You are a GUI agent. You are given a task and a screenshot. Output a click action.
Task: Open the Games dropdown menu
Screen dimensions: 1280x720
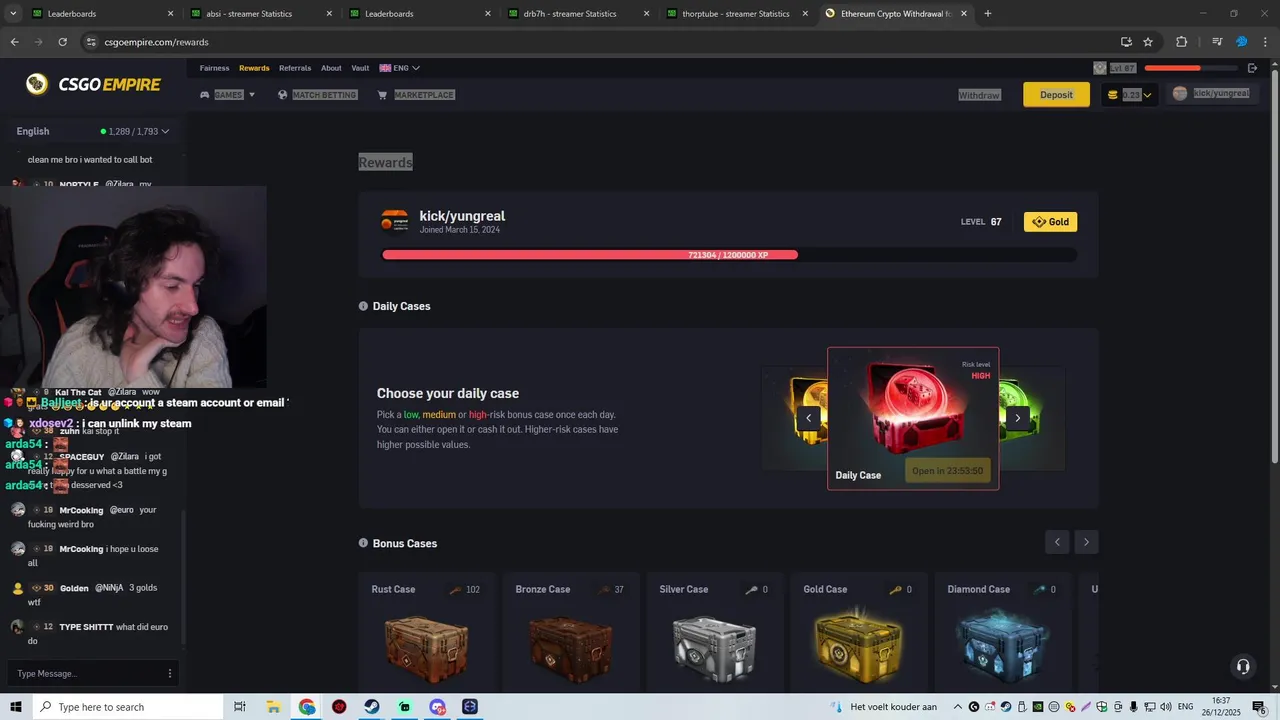coord(228,95)
